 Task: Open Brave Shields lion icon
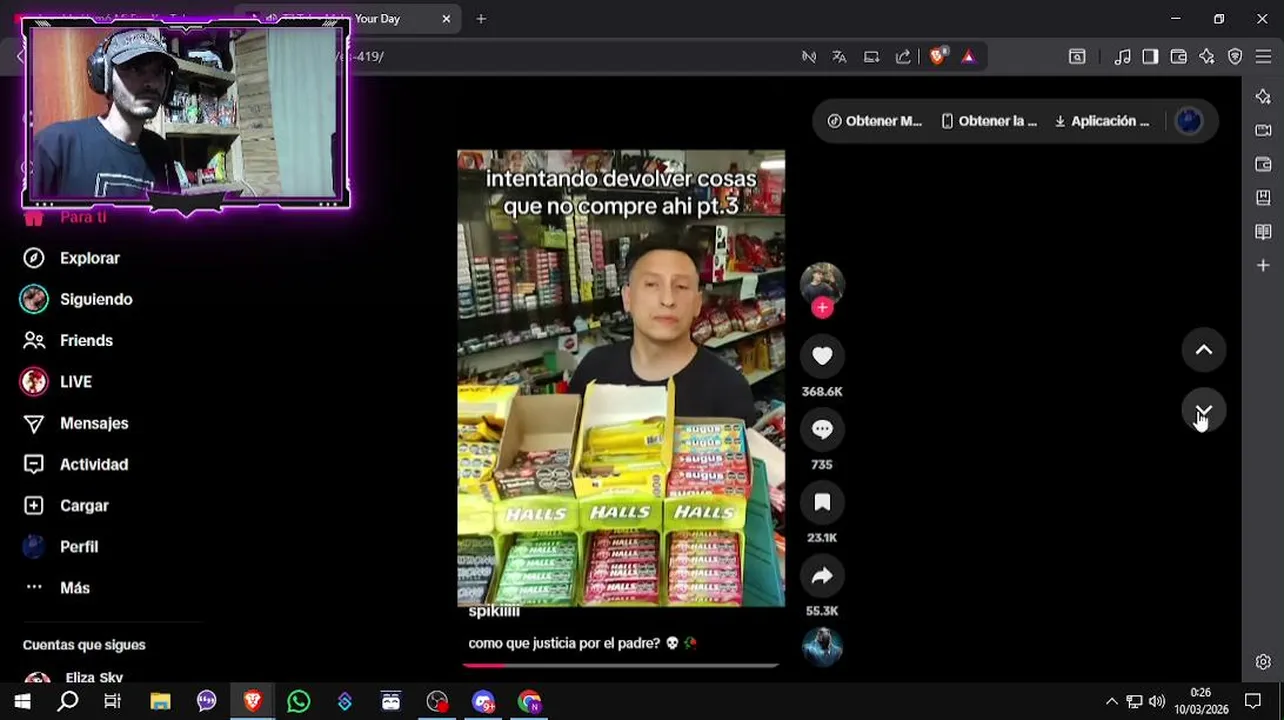pos(937,57)
